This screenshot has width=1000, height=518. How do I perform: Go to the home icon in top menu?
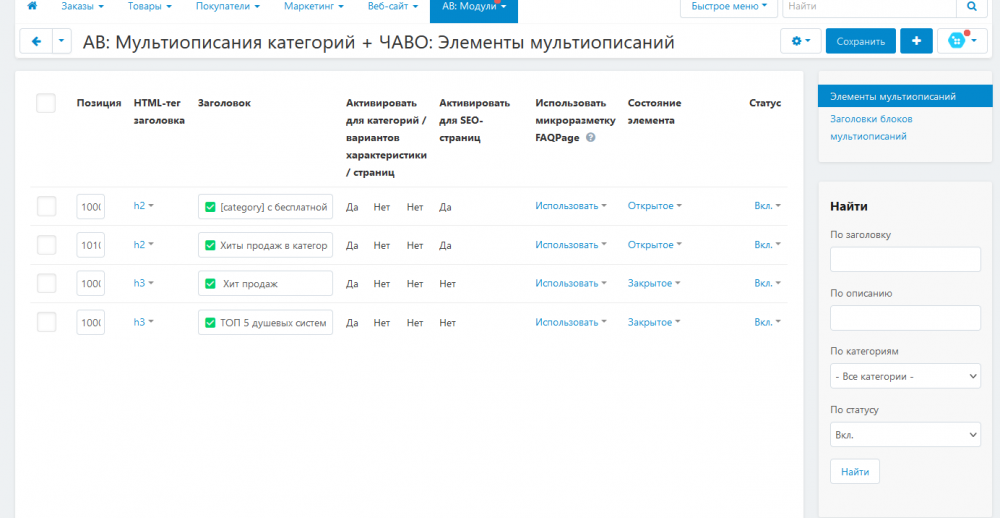[32, 7]
